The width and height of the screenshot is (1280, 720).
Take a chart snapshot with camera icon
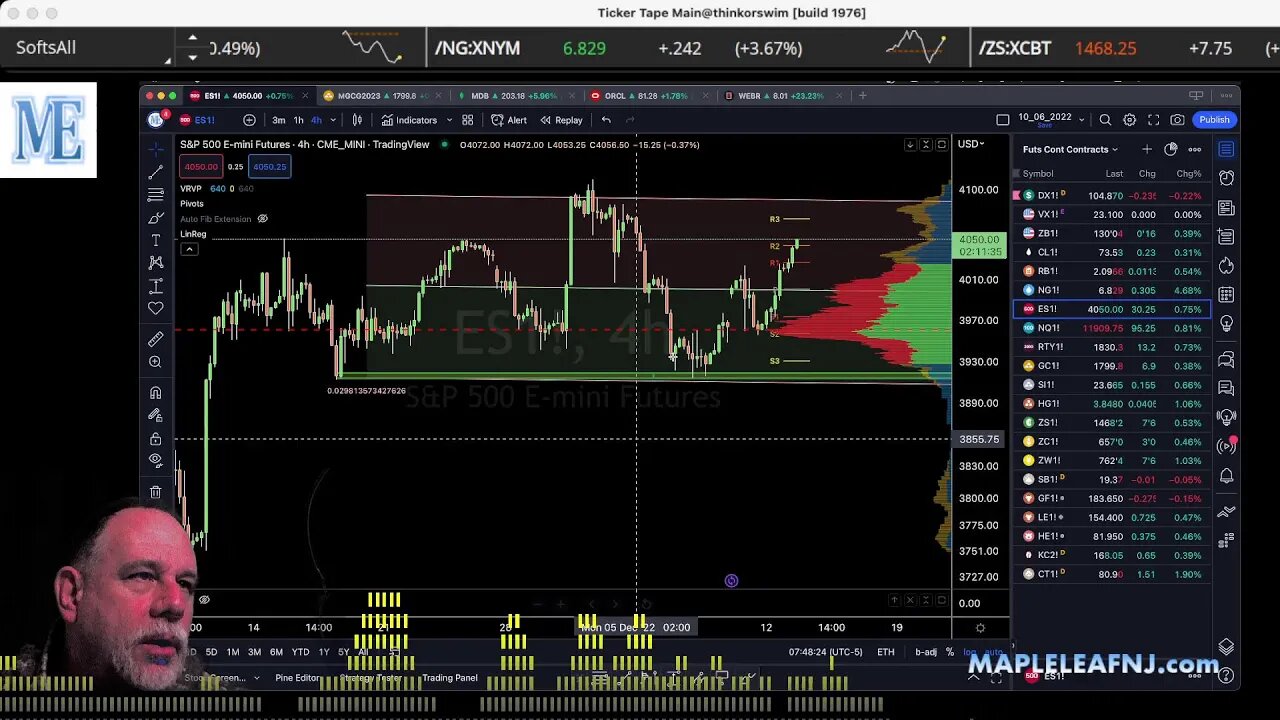(x=1177, y=120)
